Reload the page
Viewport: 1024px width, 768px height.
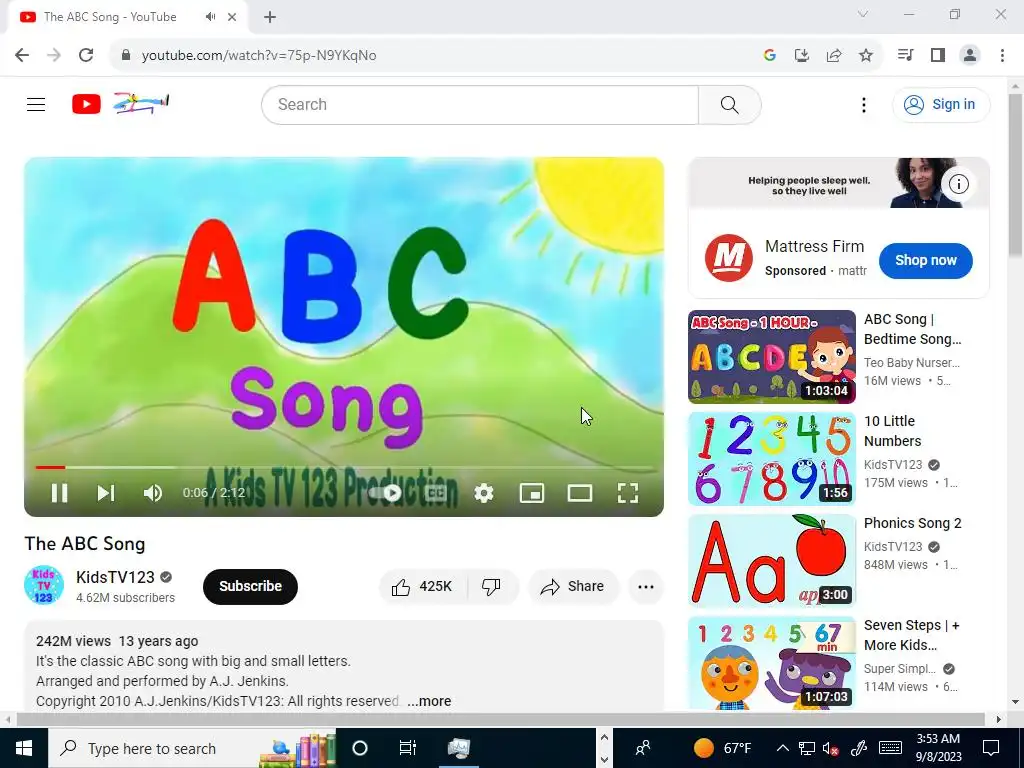click(x=86, y=56)
